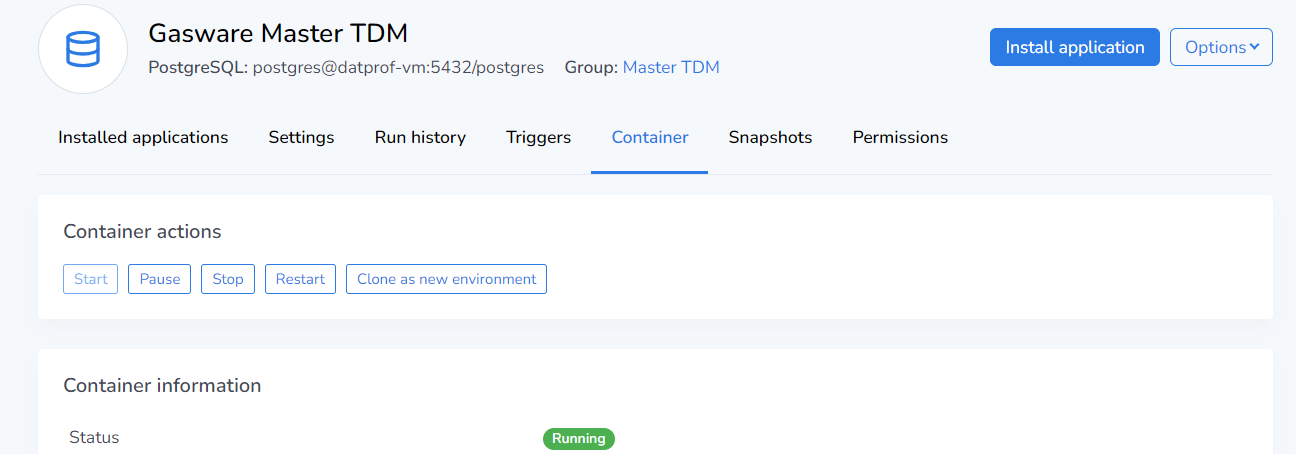Restart the container
The height and width of the screenshot is (454, 1296).
[x=300, y=279]
